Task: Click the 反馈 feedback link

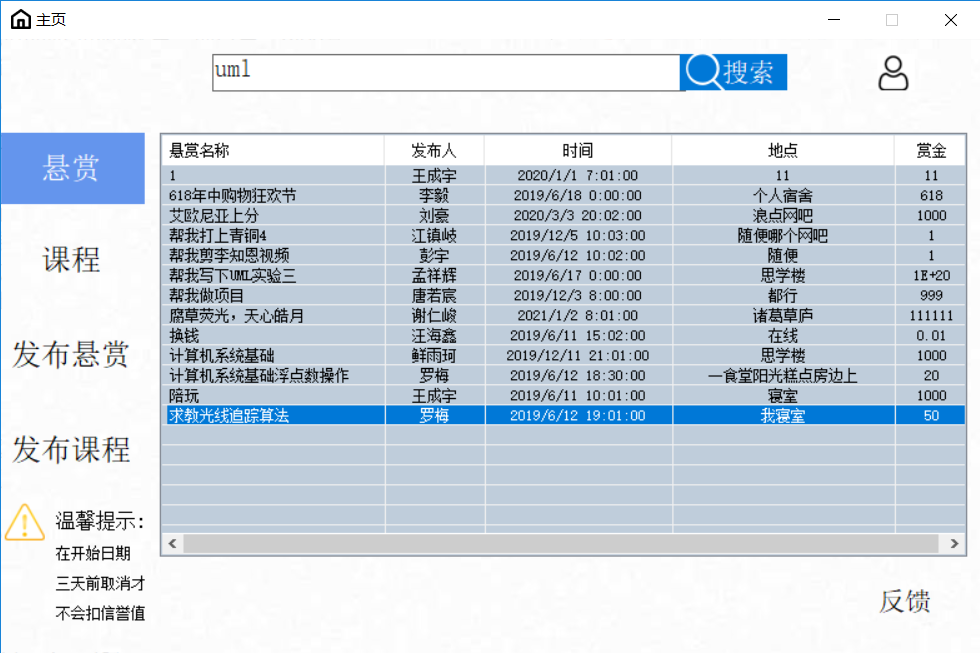Action: click(904, 601)
